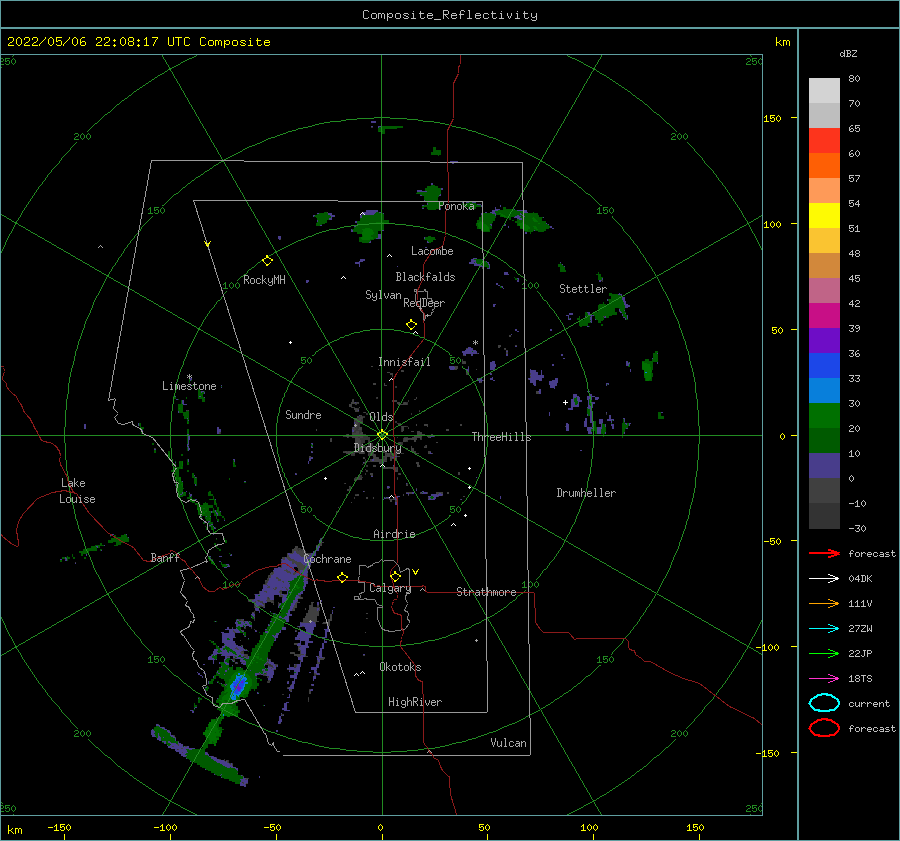
Task: Click the orange 111V arrow in legend
Action: coord(824,603)
